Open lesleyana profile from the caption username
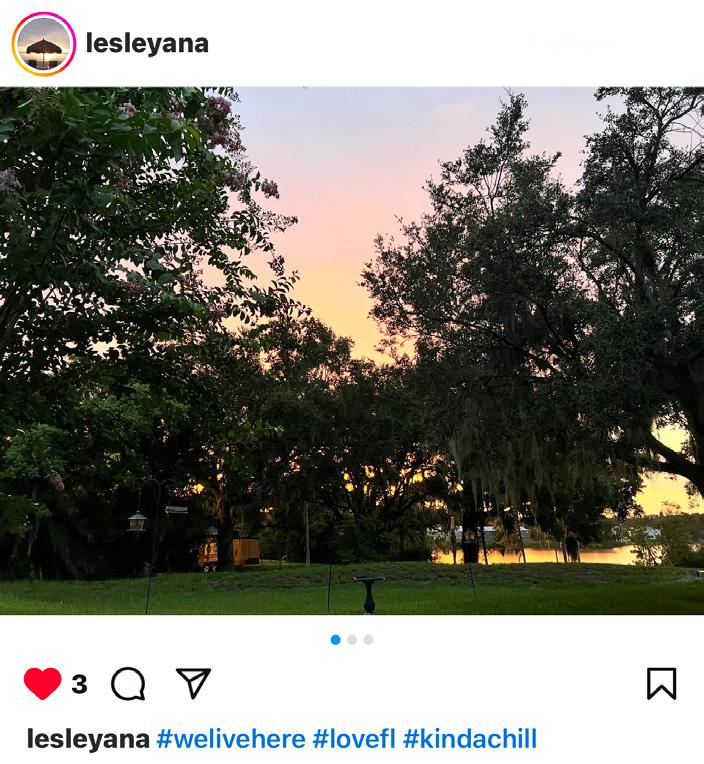The width and height of the screenshot is (704, 764). 88,739
